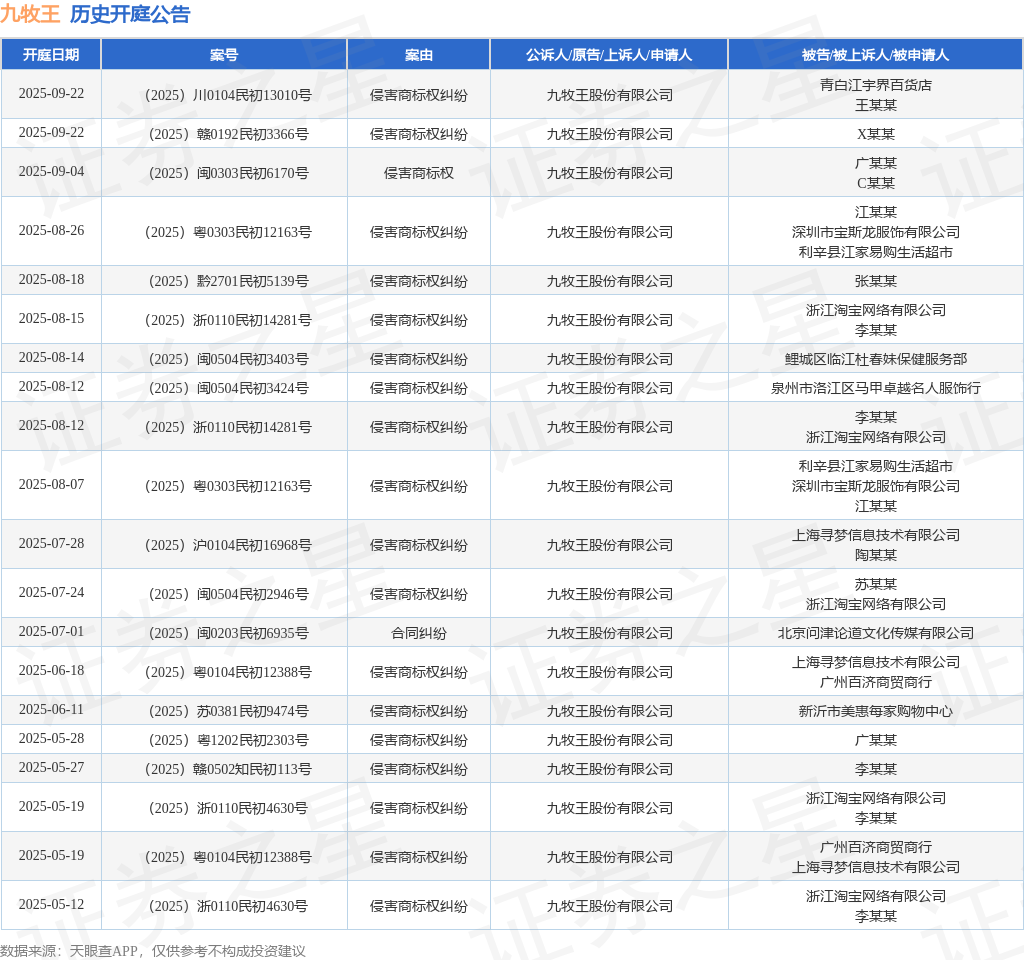Click case number (2025)闽0303民初6170号
Image resolution: width=1024 pixels, height=960 pixels.
click(228, 173)
